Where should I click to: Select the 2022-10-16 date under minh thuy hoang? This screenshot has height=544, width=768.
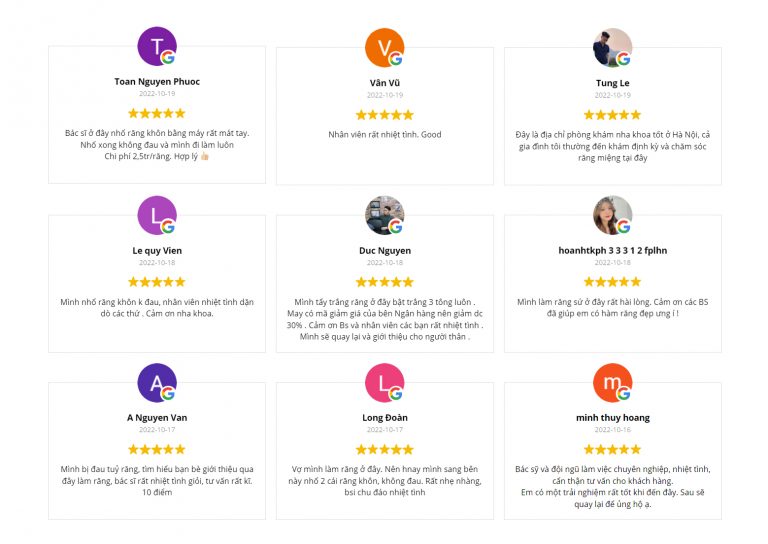point(612,430)
